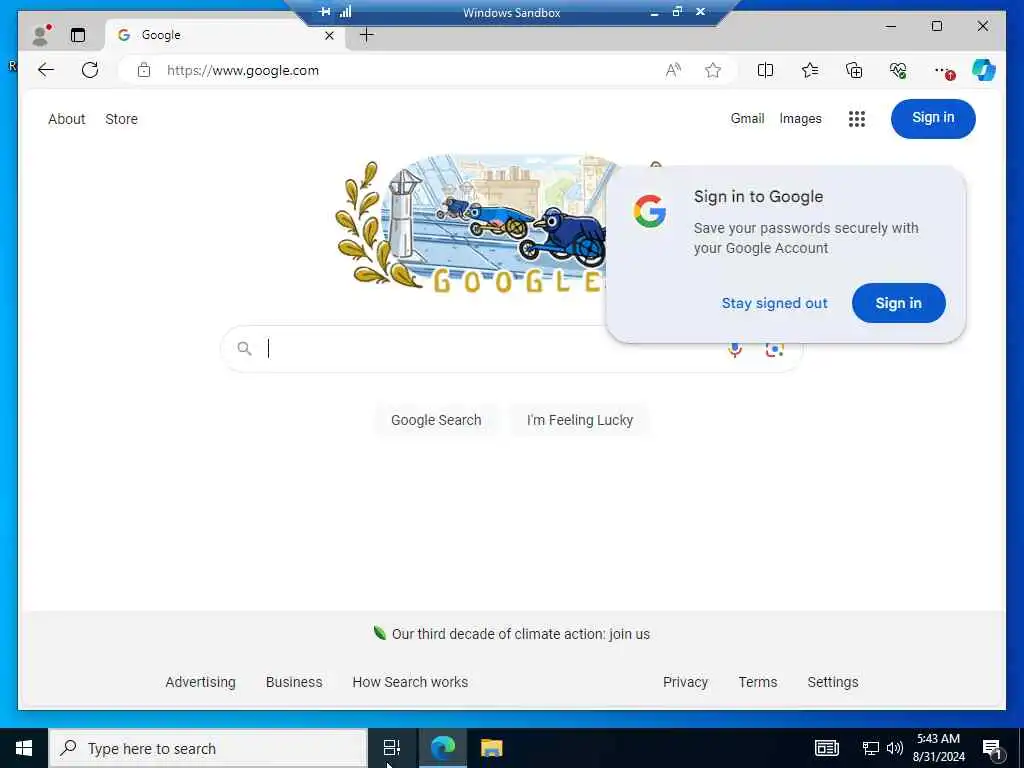Open the Privacy link

(685, 682)
